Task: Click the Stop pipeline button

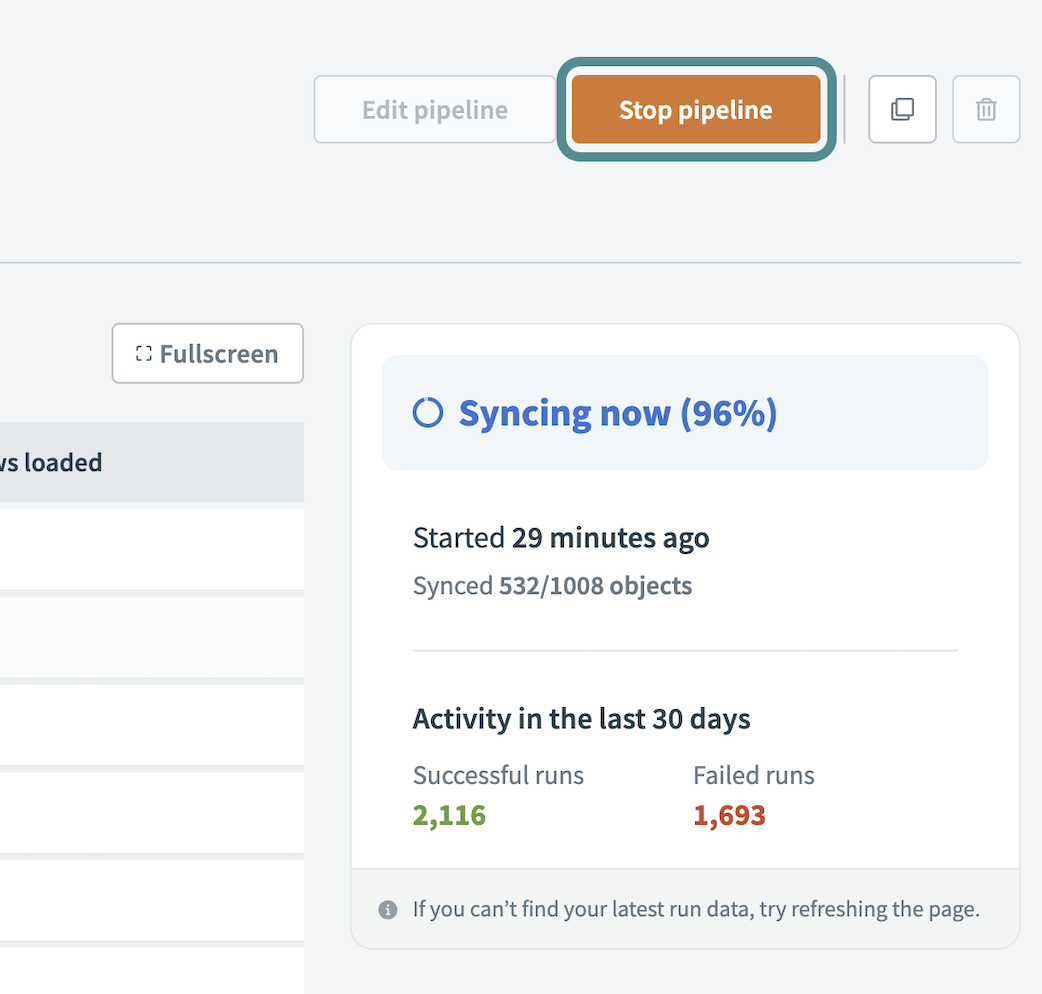Action: coord(696,110)
